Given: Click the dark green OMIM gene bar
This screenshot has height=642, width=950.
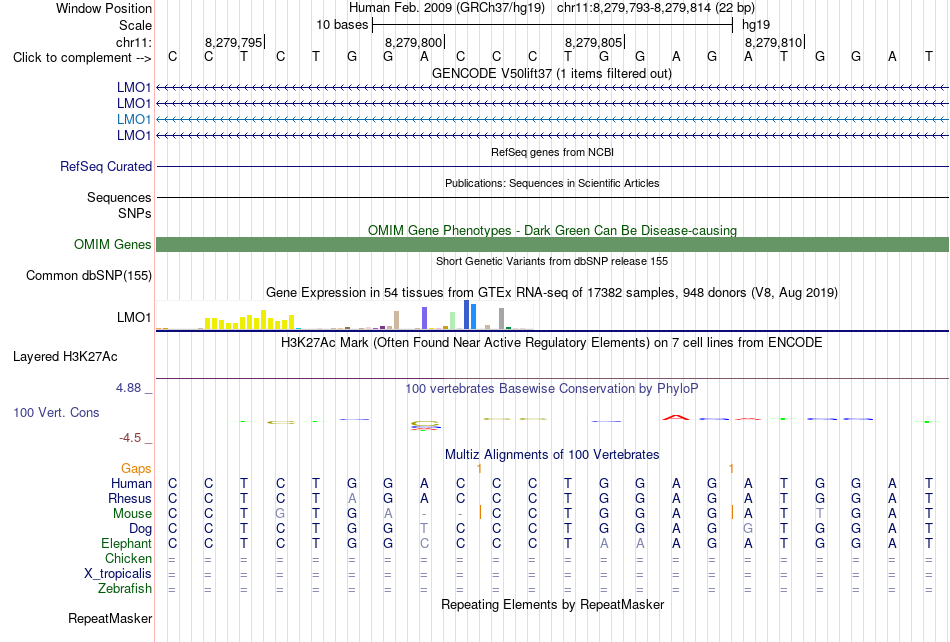Looking at the screenshot, I should [552, 245].
